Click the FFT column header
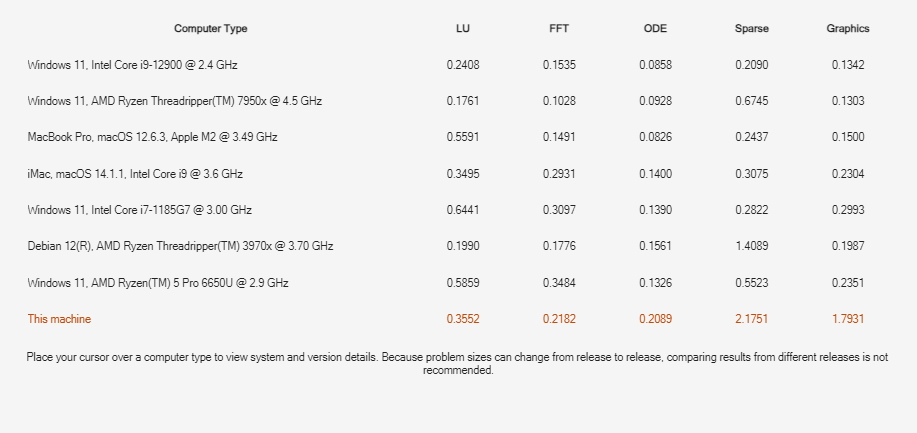The height and width of the screenshot is (433, 917). (x=559, y=29)
